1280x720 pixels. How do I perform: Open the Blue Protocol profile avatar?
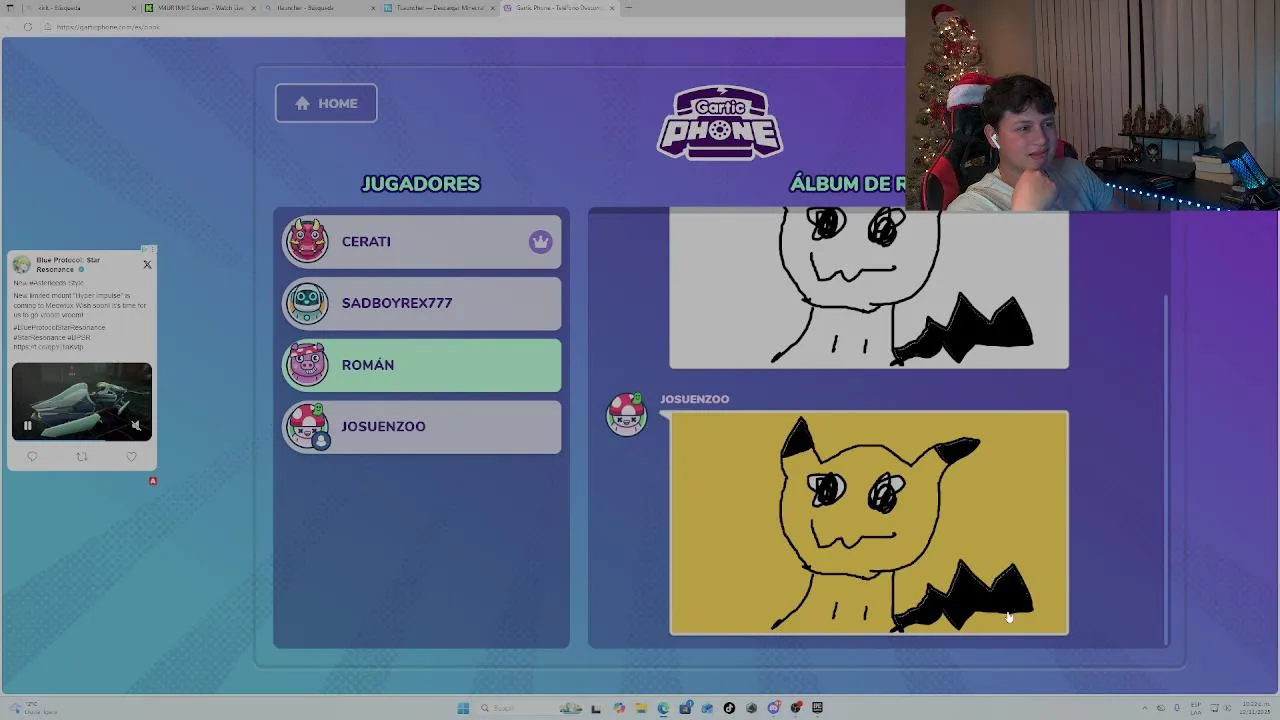[22, 265]
